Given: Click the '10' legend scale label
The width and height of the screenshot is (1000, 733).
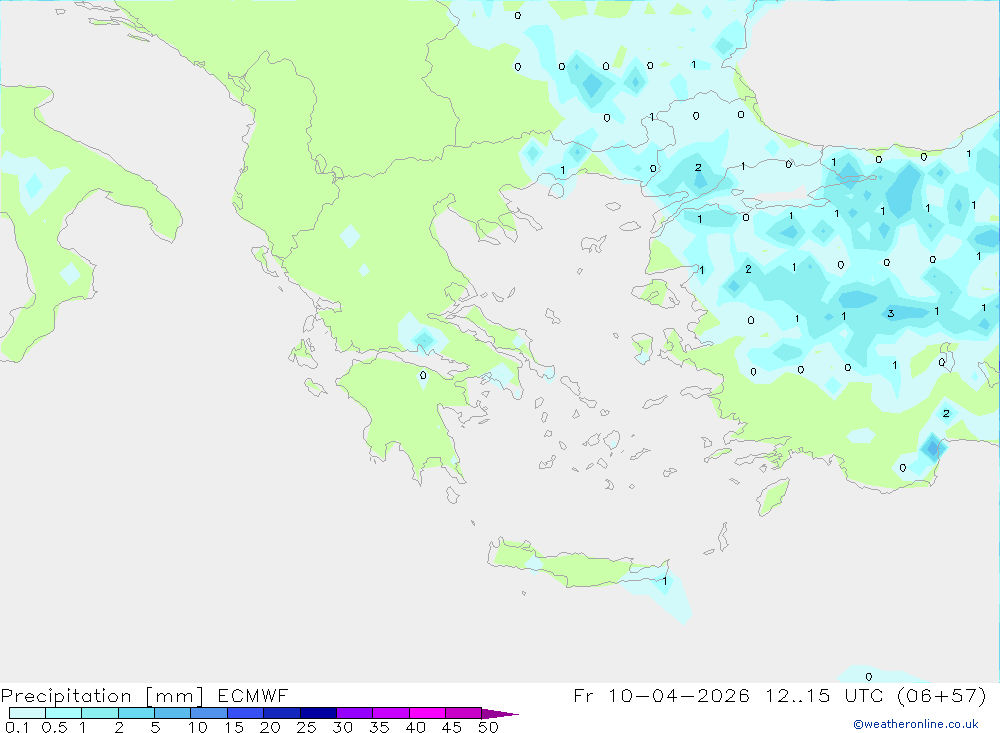Looking at the screenshot, I should [x=198, y=727].
